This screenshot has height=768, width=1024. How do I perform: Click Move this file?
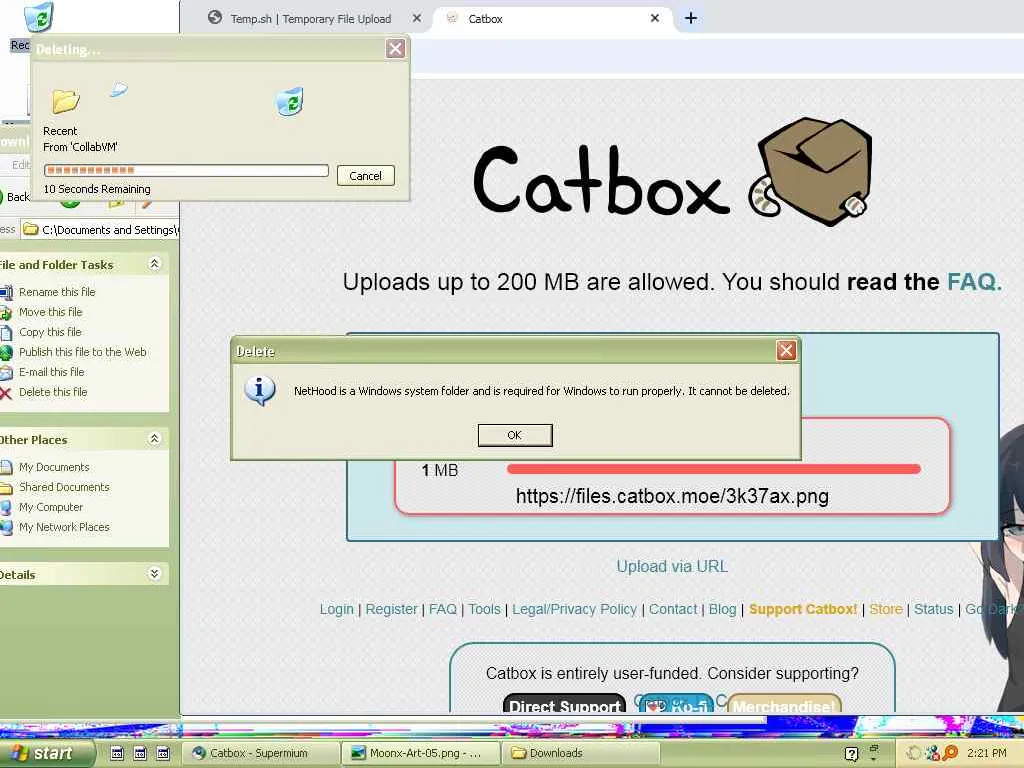[50, 312]
